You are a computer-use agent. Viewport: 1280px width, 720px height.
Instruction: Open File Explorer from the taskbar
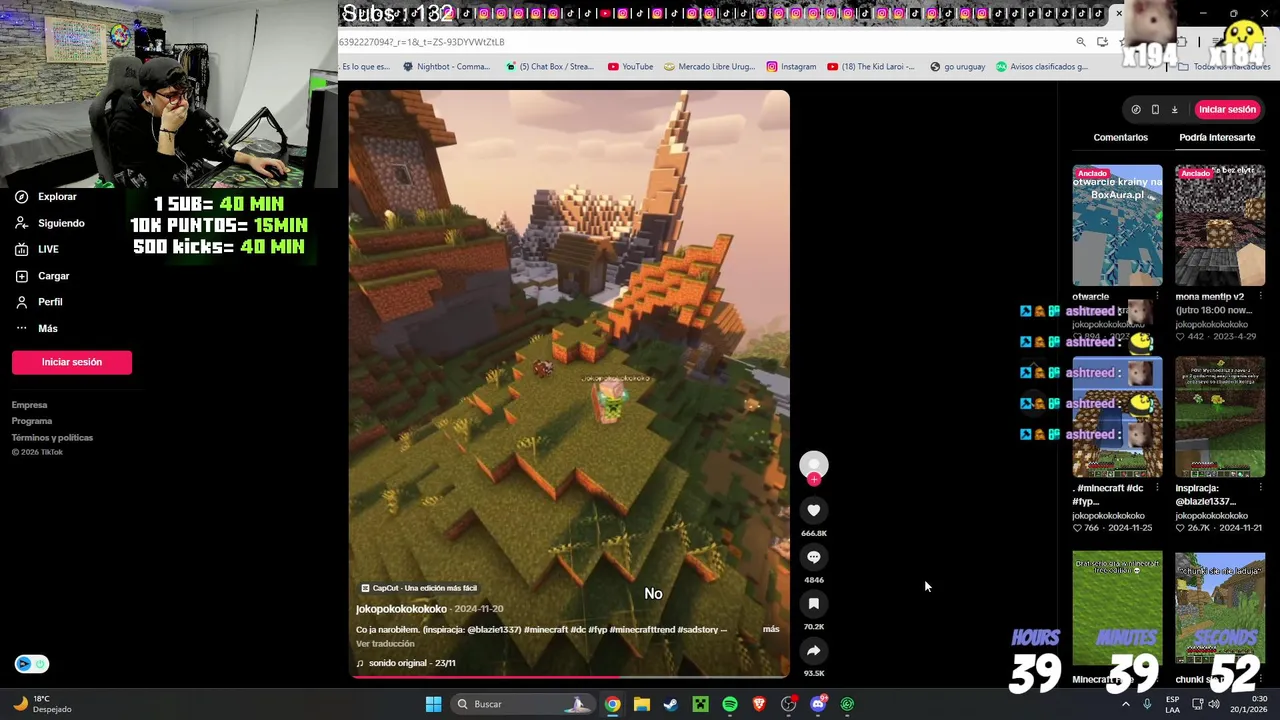pos(642,704)
